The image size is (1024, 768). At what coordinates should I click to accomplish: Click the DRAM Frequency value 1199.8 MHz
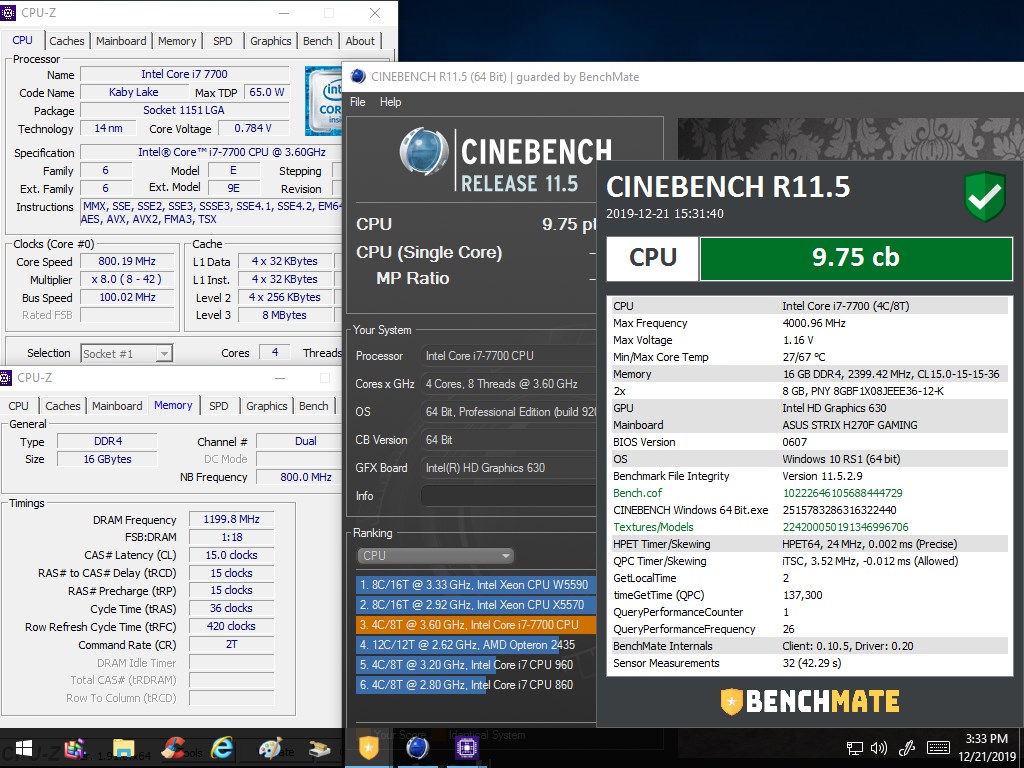(x=231, y=519)
